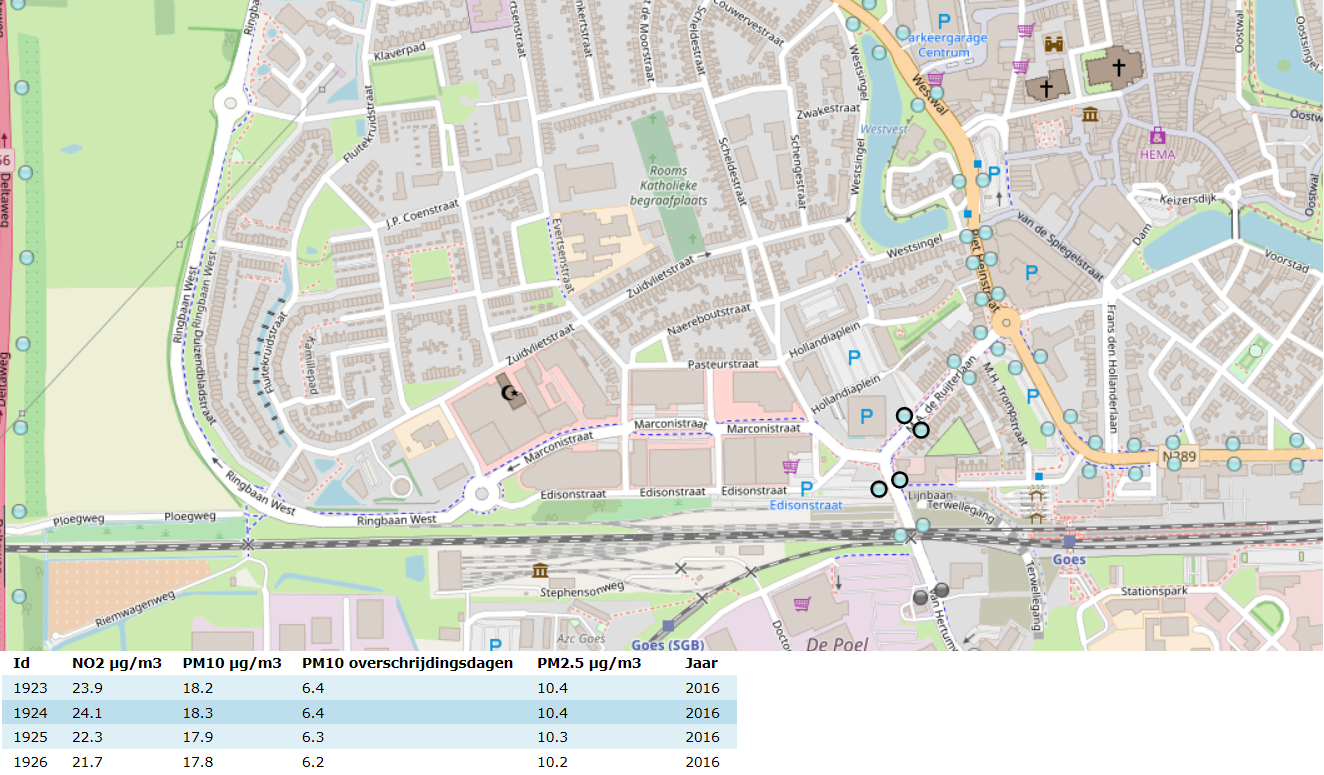
Task: Click PM10 value 18.2
Action: (197, 688)
